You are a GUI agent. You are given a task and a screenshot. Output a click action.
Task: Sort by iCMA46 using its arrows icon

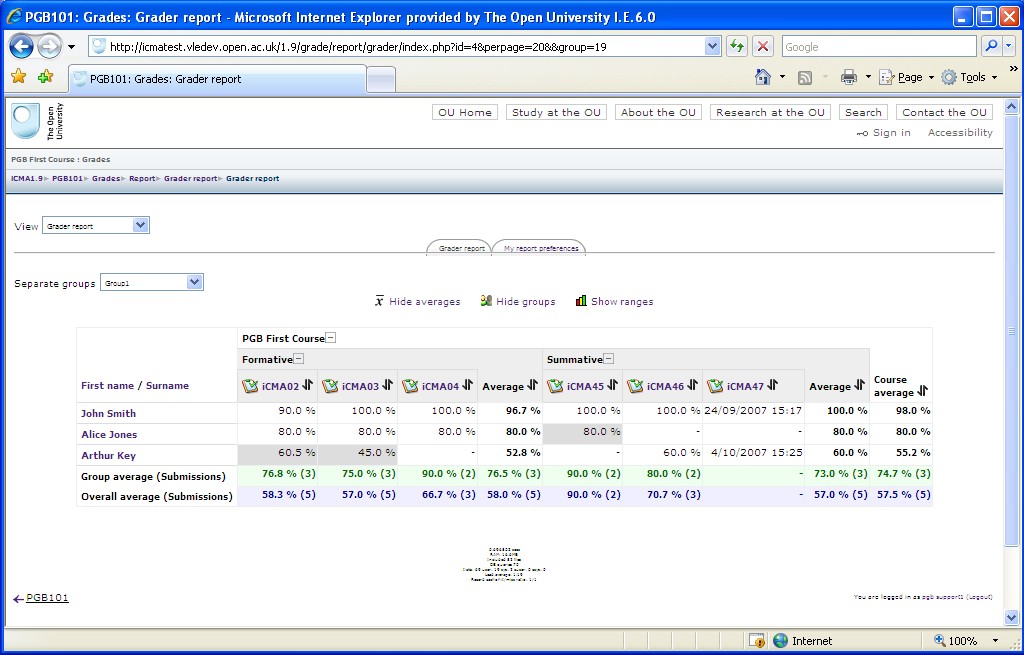pyautogui.click(x=692, y=385)
